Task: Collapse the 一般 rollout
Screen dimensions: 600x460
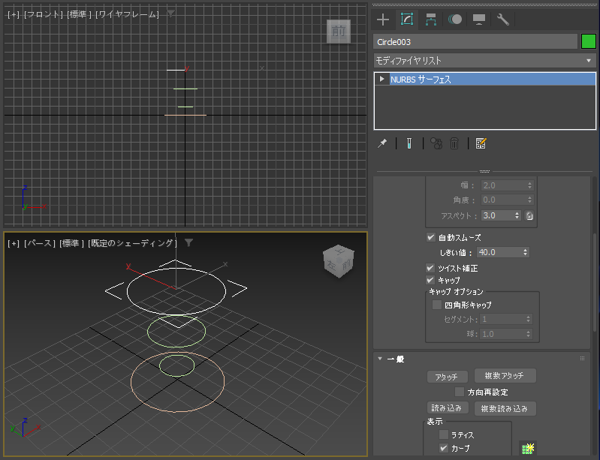Action: (x=380, y=359)
